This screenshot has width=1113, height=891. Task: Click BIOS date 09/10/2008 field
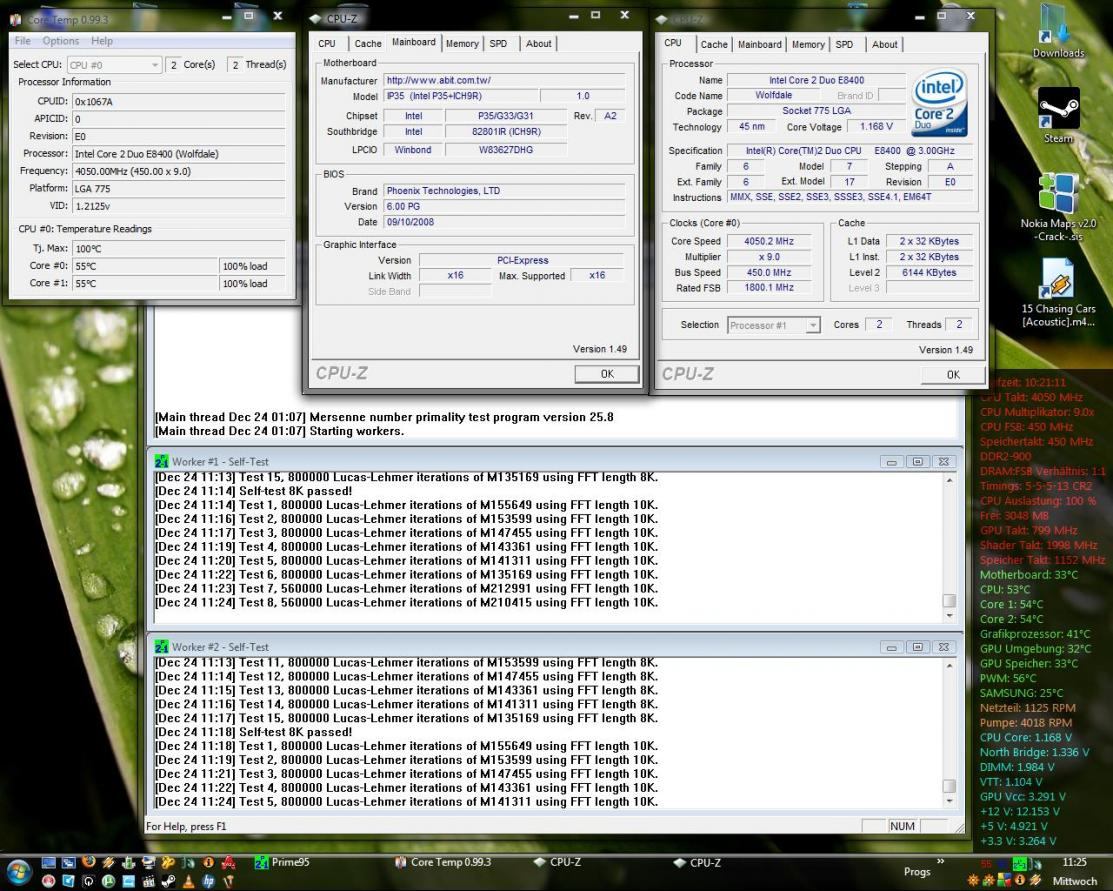(x=505, y=222)
